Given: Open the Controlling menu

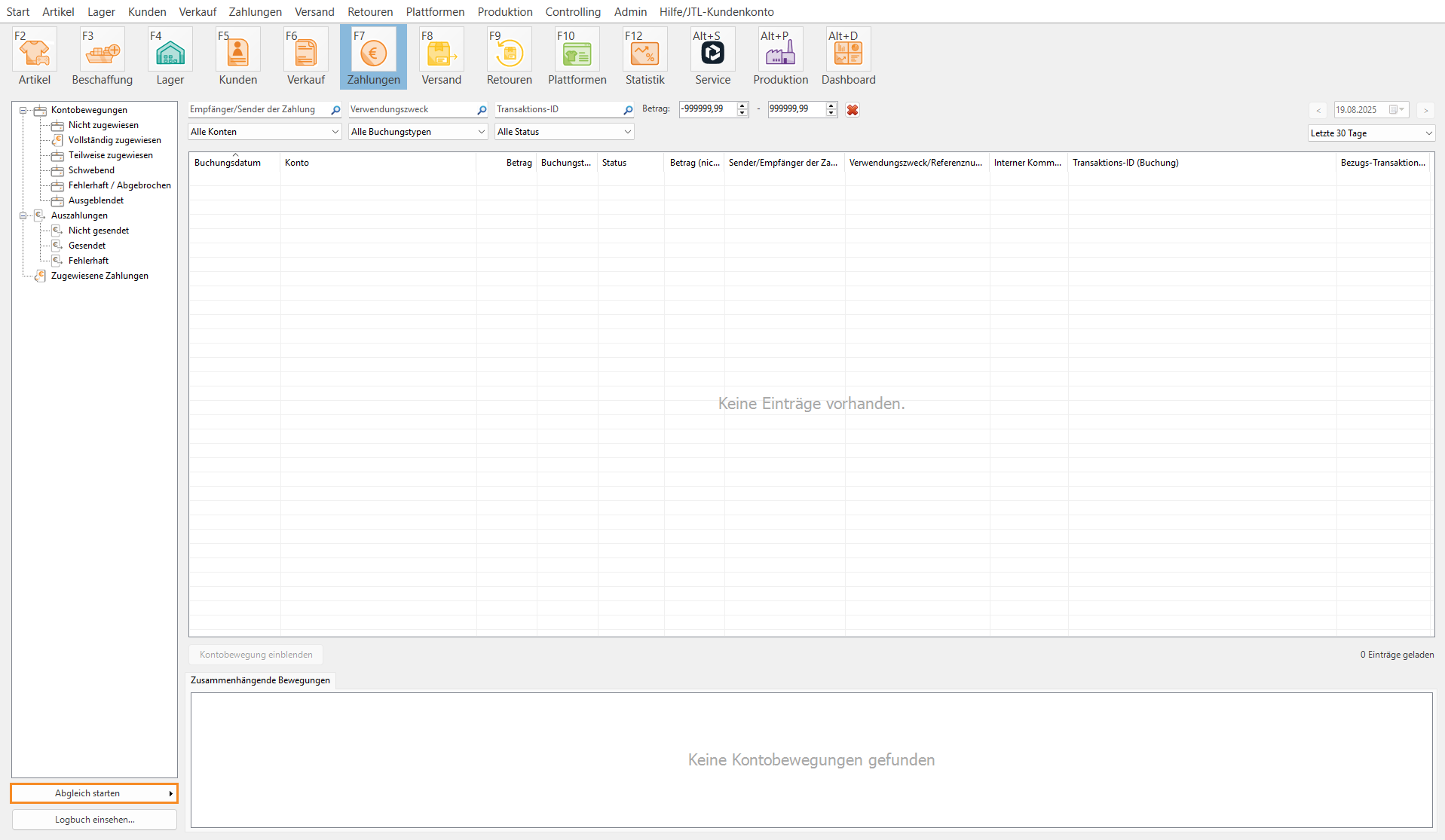Looking at the screenshot, I should point(573,12).
